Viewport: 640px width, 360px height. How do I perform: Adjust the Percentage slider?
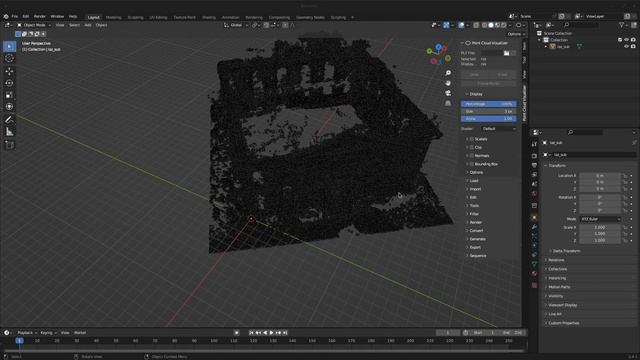pos(489,104)
